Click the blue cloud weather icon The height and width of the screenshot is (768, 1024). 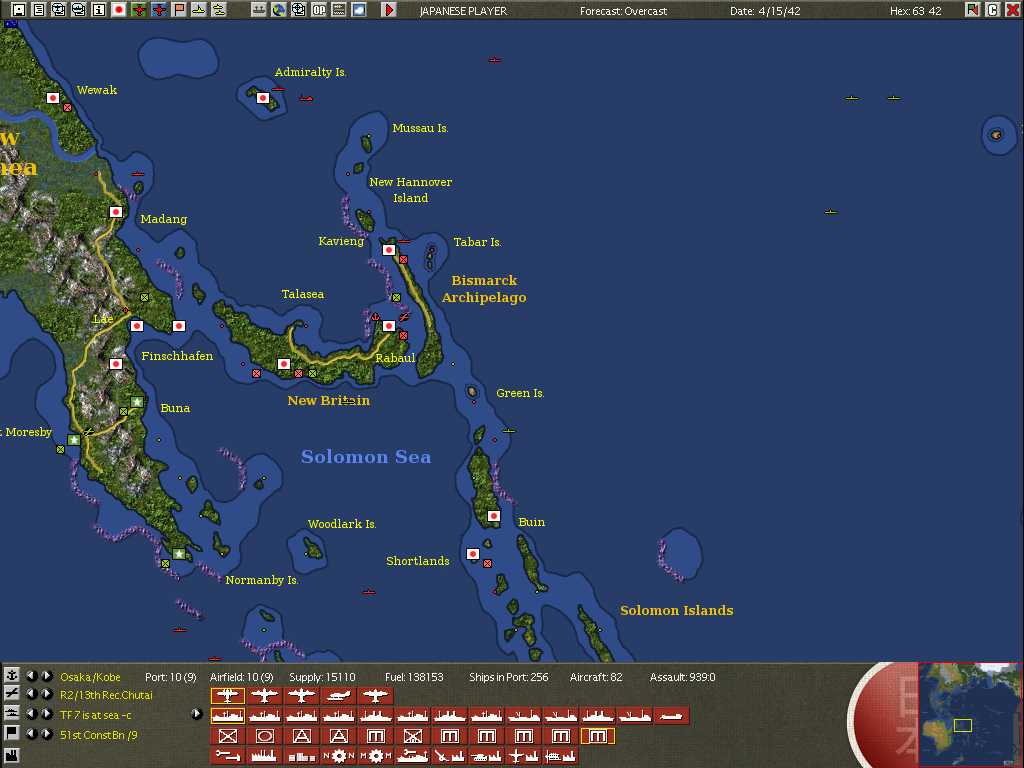[x=359, y=10]
